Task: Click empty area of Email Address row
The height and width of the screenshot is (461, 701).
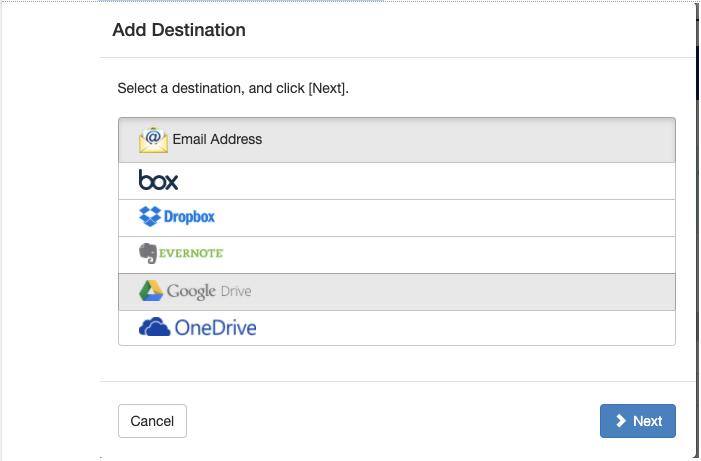Action: click(x=470, y=139)
